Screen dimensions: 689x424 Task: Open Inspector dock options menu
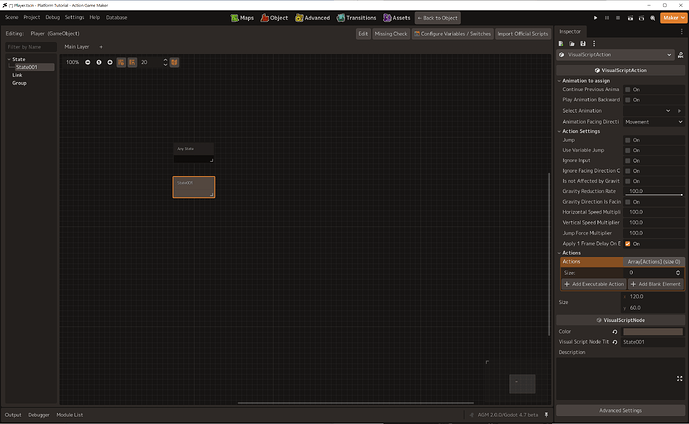(x=682, y=32)
